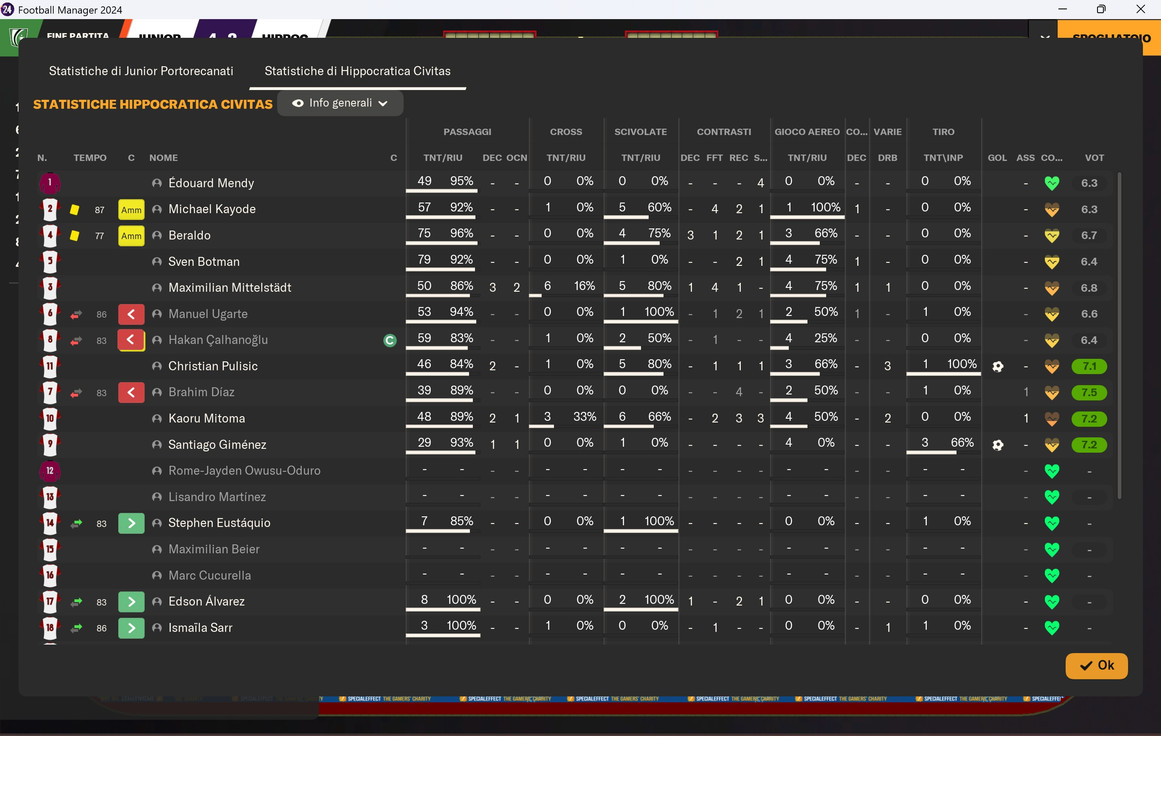The height and width of the screenshot is (800, 1161).
Task: Click Brahim Díaz's 7.5 rating badge
Action: (x=1088, y=393)
